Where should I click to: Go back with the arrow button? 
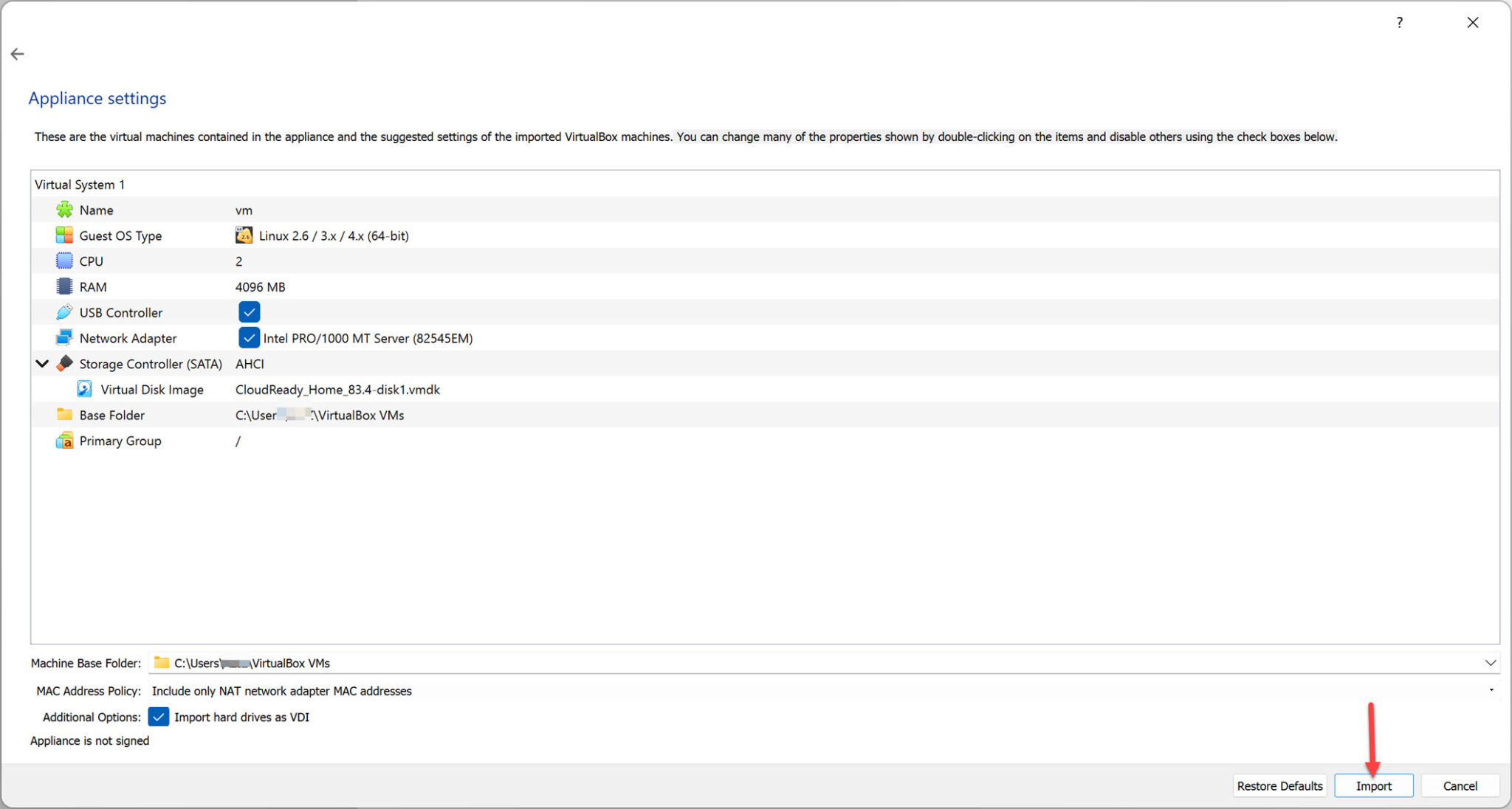click(x=18, y=54)
